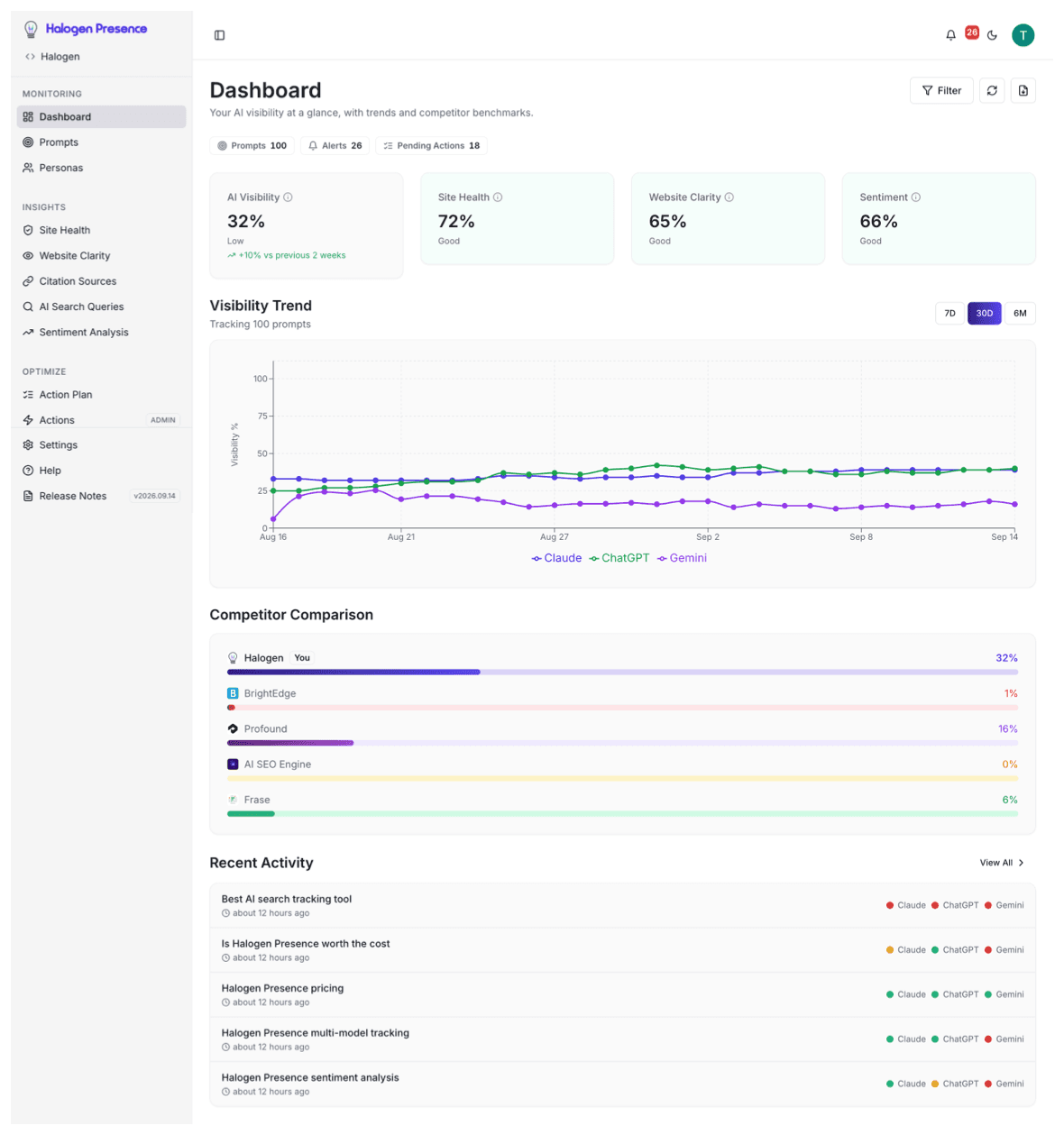
Task: Open AI Search Queries
Action: [101, 307]
